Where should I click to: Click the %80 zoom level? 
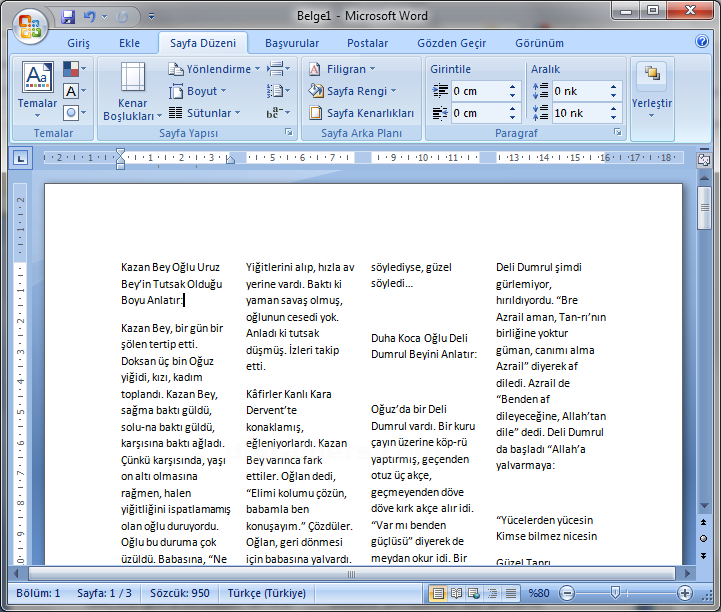pos(538,593)
